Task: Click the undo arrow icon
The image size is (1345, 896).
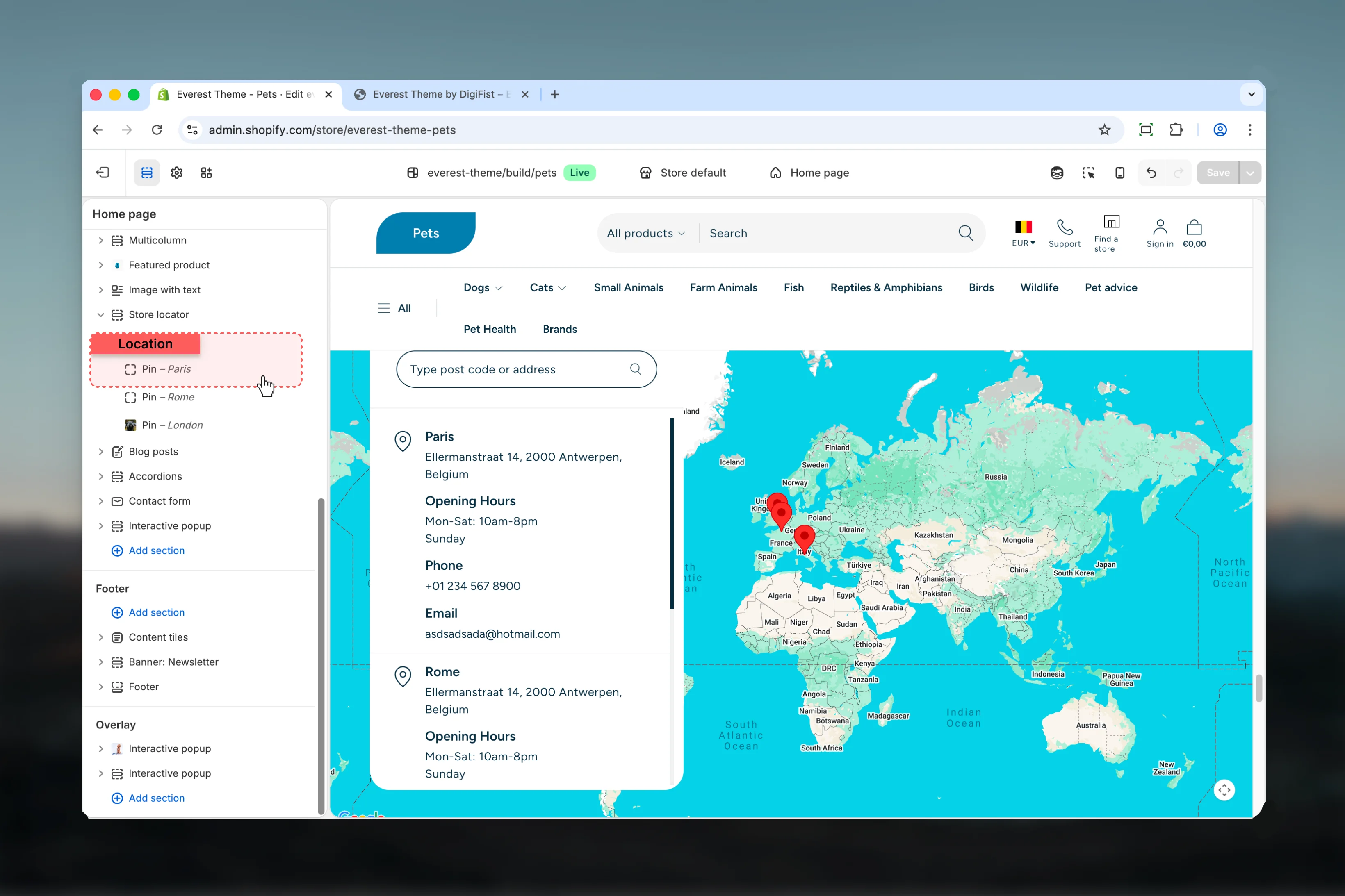Action: (x=1151, y=173)
